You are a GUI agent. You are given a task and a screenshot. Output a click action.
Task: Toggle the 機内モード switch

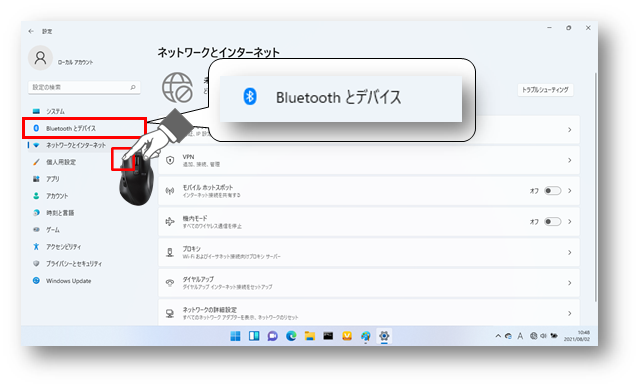553,222
